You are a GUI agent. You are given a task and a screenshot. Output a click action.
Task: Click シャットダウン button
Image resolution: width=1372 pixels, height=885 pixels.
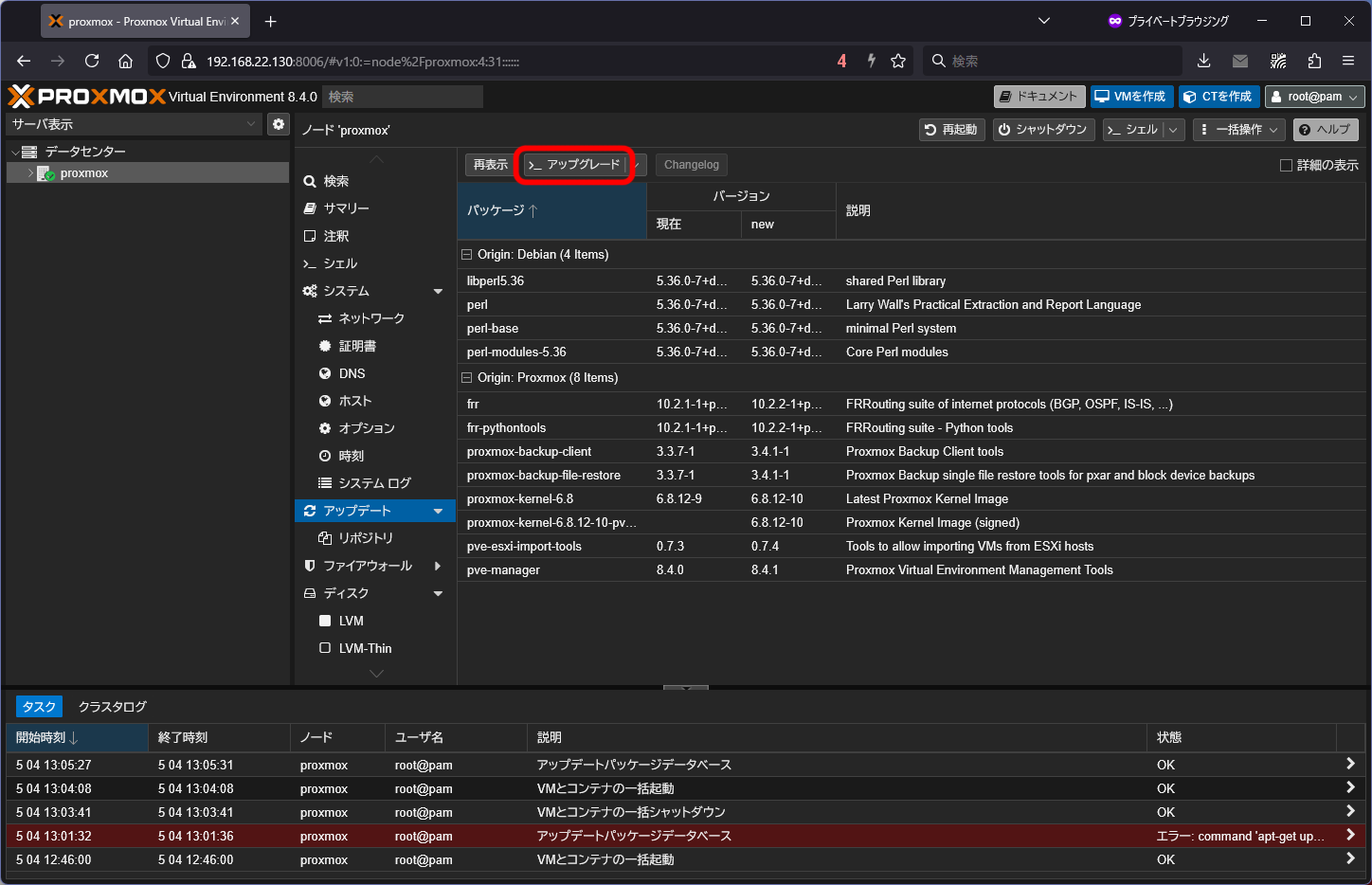[x=1044, y=130]
